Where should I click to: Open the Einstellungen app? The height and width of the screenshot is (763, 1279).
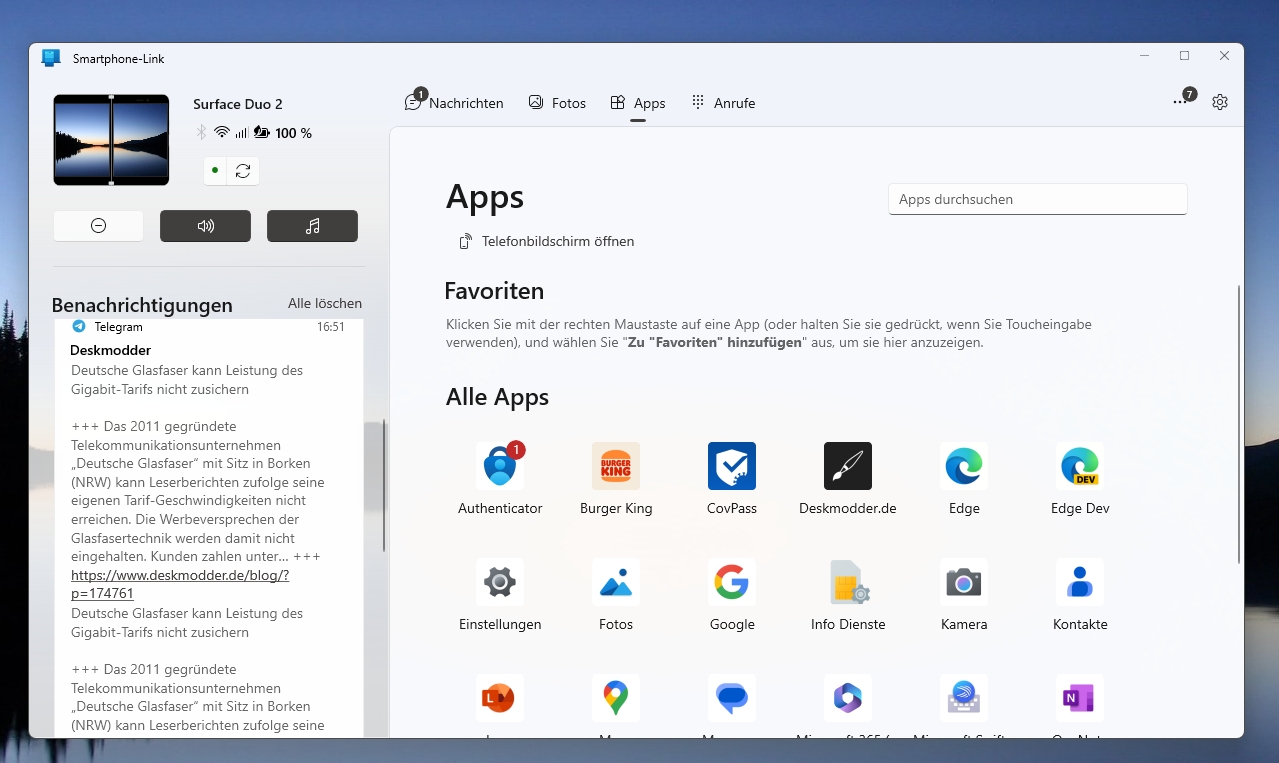(500, 582)
